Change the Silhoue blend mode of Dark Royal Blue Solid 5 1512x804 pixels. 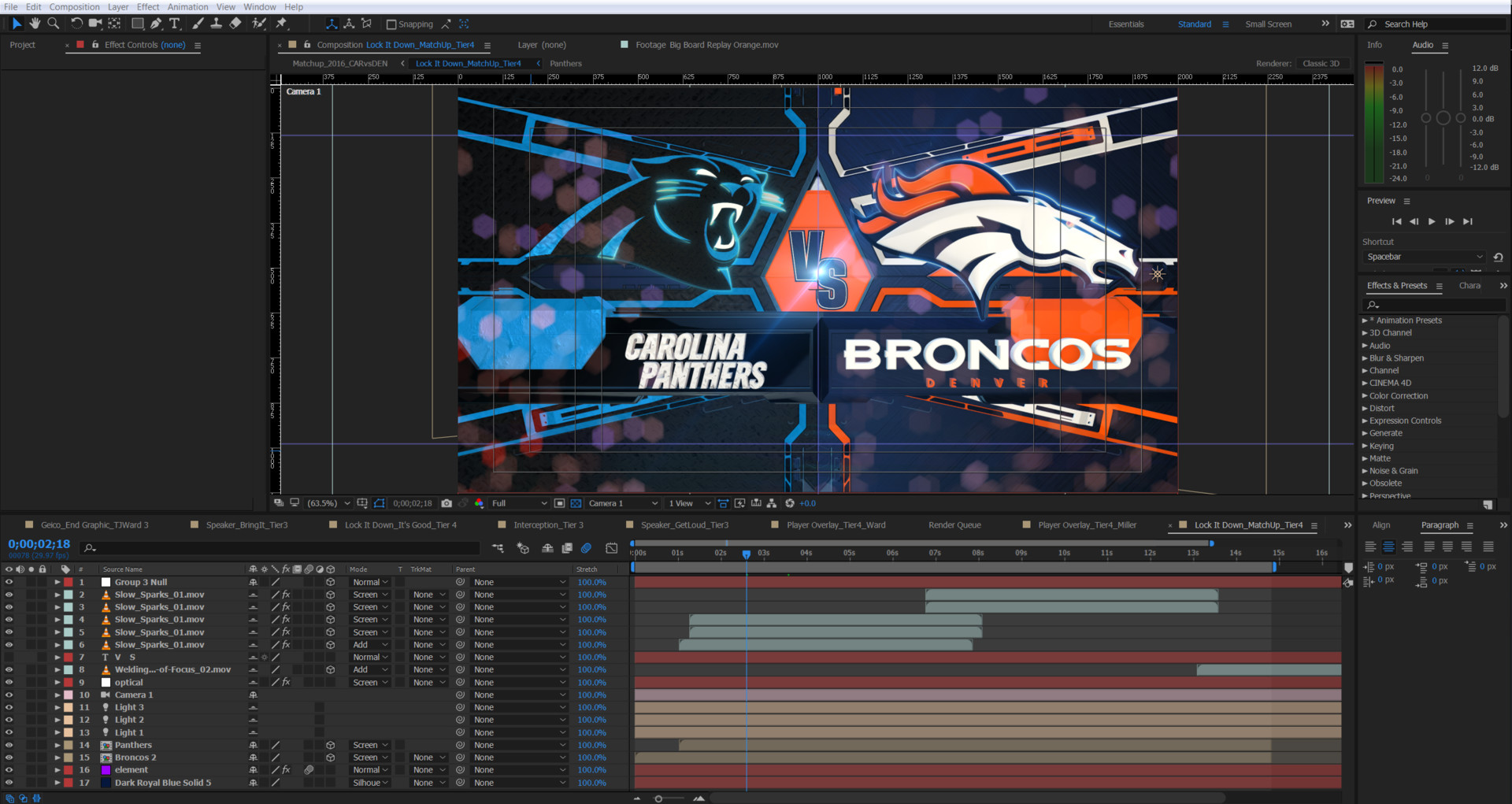tap(370, 783)
